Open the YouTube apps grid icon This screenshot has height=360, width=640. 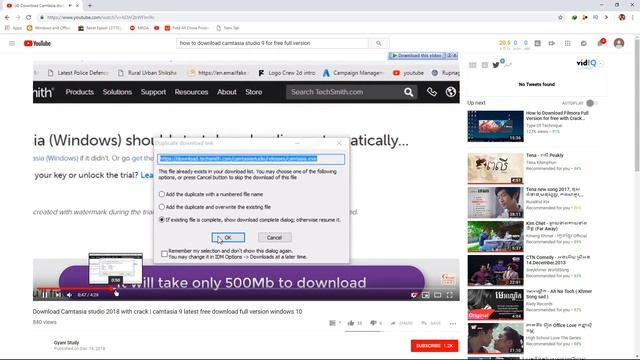click(568, 43)
